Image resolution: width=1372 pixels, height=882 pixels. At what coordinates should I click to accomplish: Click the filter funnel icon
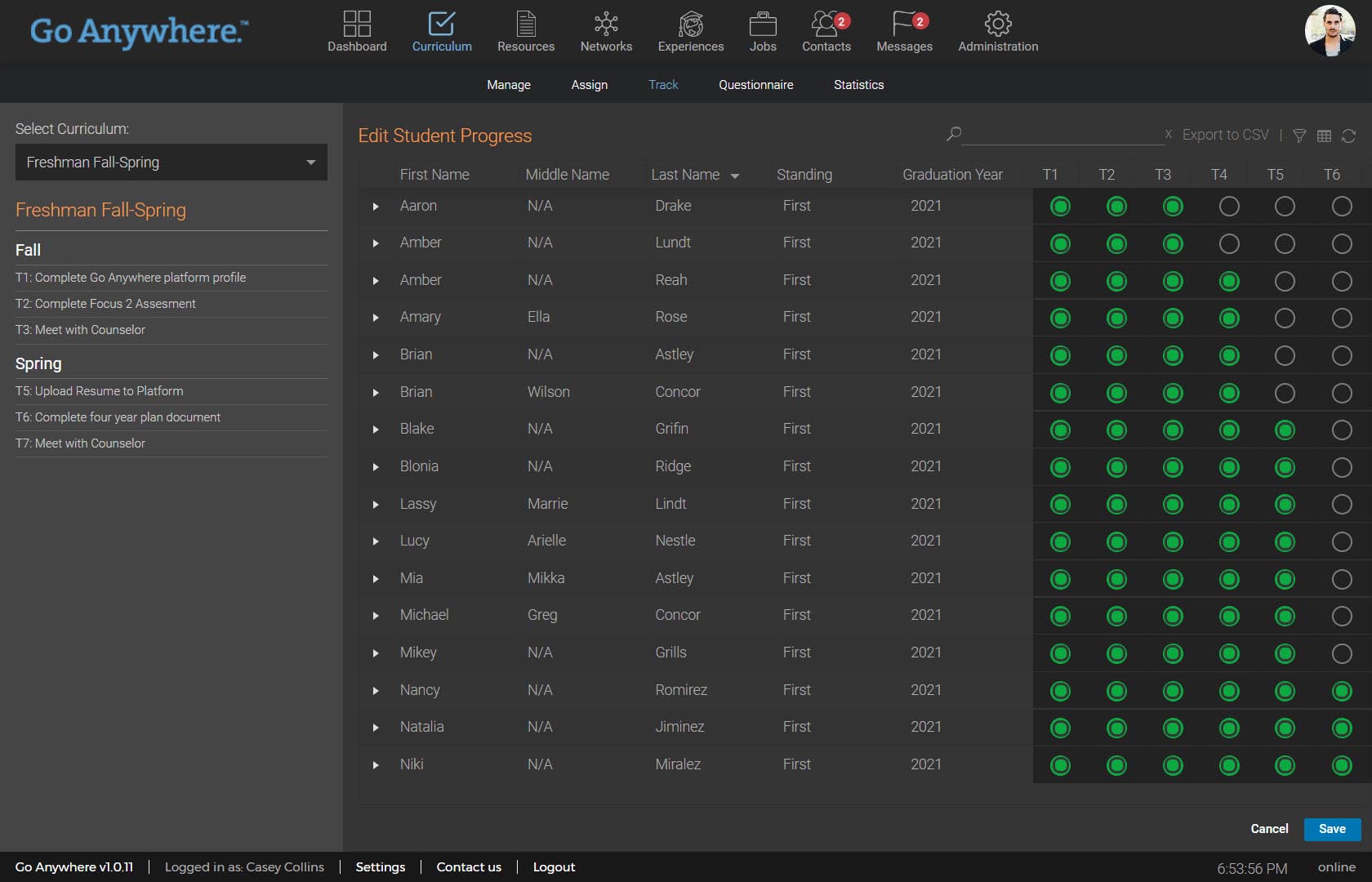coord(1299,136)
